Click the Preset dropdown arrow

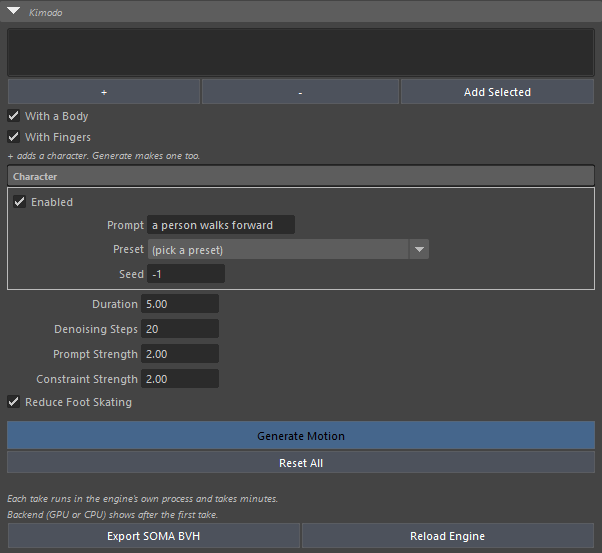(419, 250)
